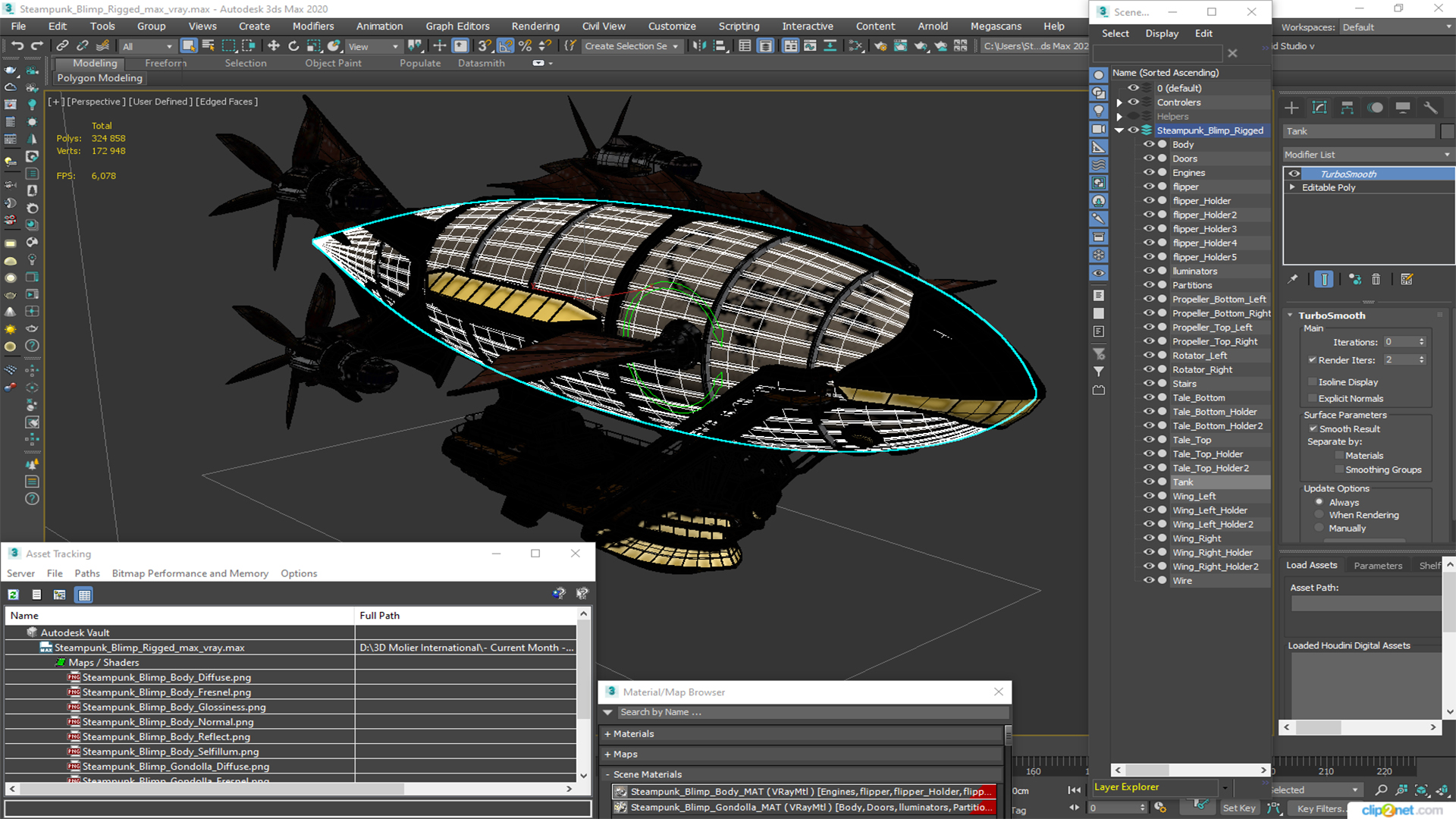The height and width of the screenshot is (819, 1456).
Task: Uncheck the Smooth Result checkbox
Action: (1312, 428)
